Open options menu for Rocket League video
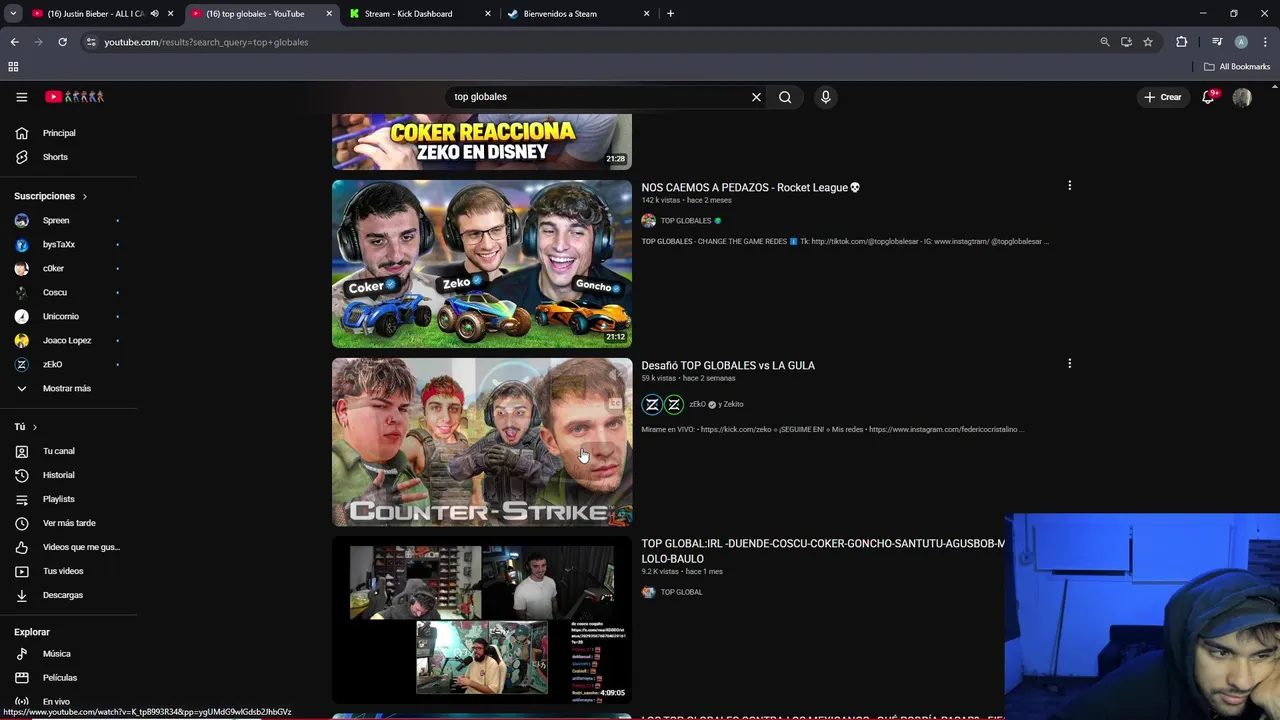This screenshot has height=720, width=1280. point(1069,186)
